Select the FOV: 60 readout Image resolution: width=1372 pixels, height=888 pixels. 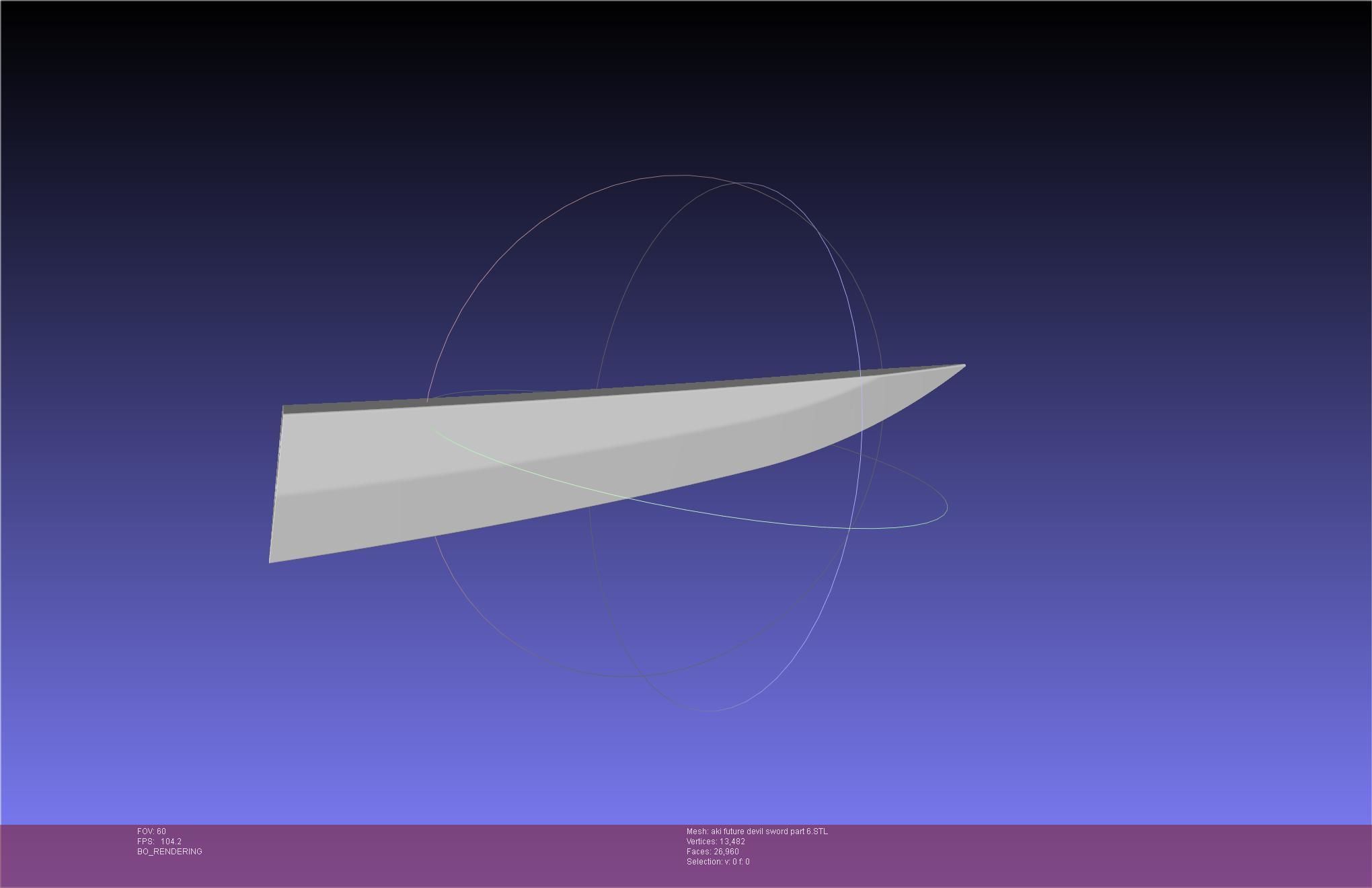151,831
